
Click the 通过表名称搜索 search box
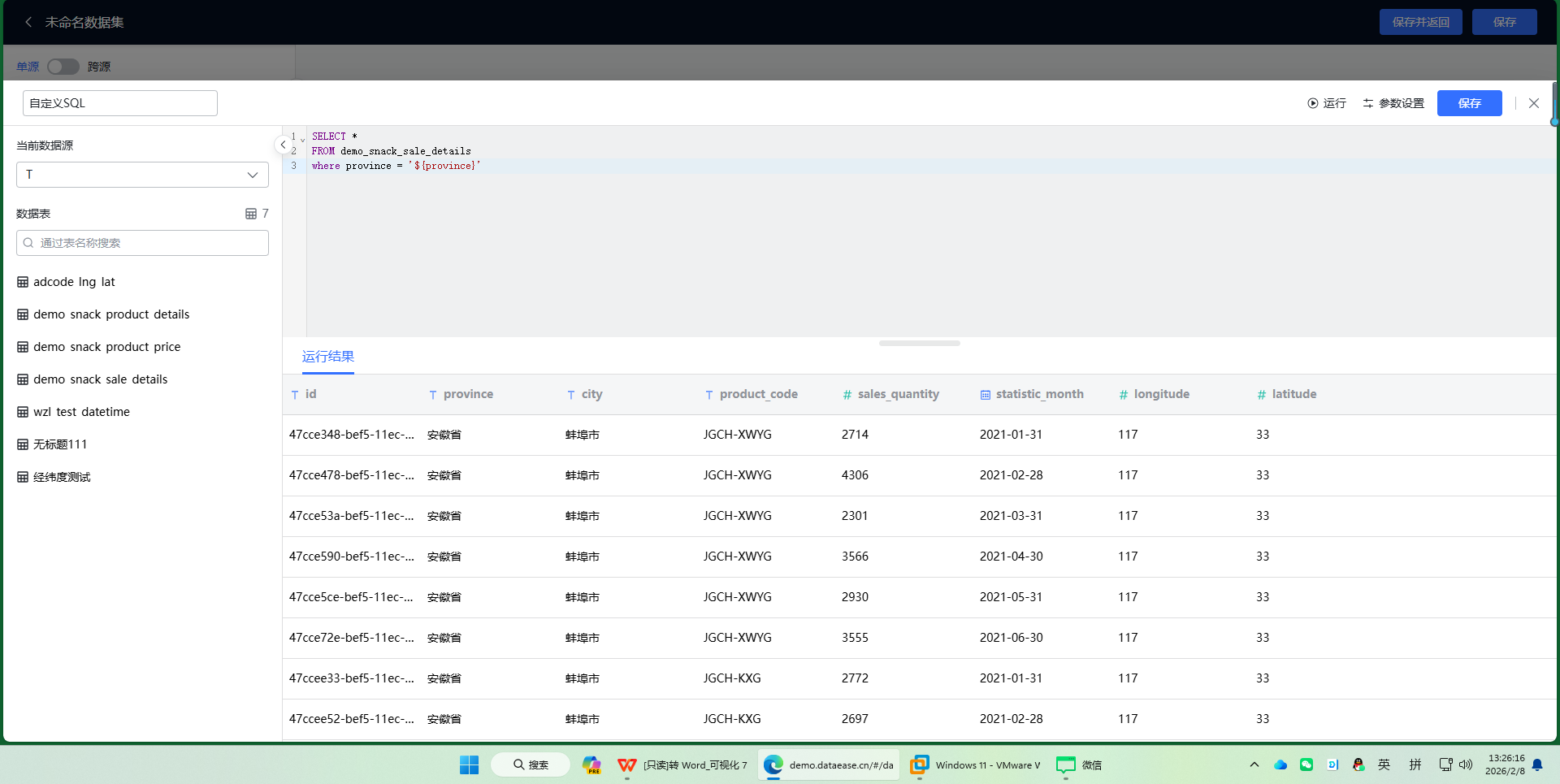point(142,243)
